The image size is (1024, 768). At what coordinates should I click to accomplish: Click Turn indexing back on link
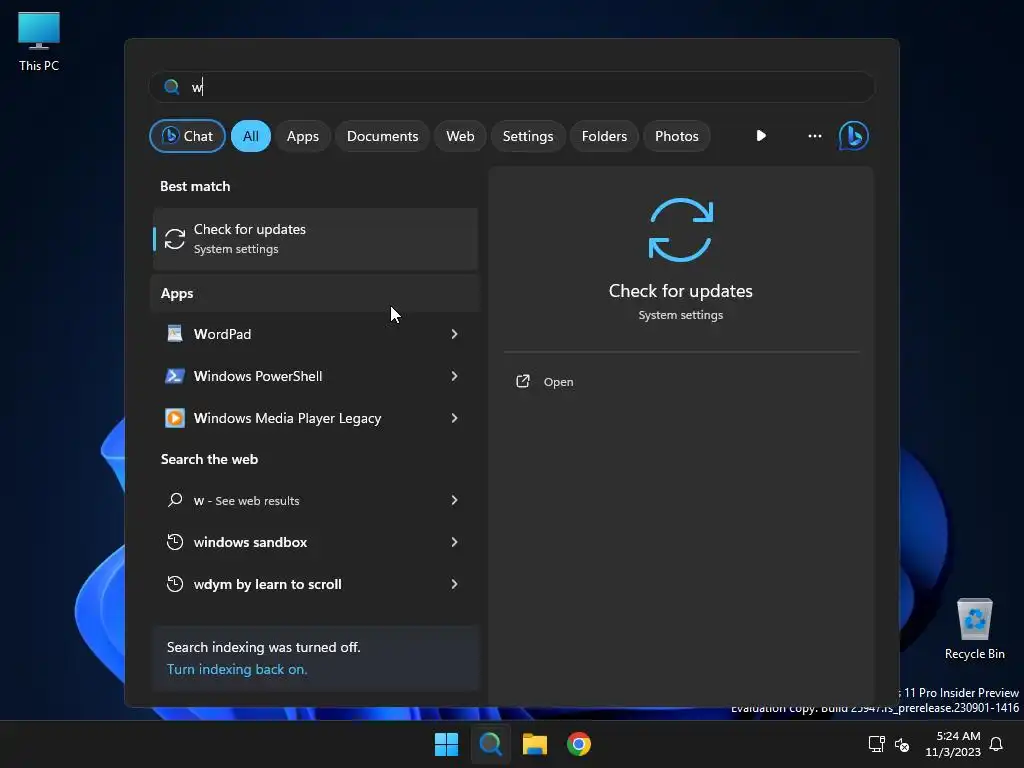(x=236, y=669)
